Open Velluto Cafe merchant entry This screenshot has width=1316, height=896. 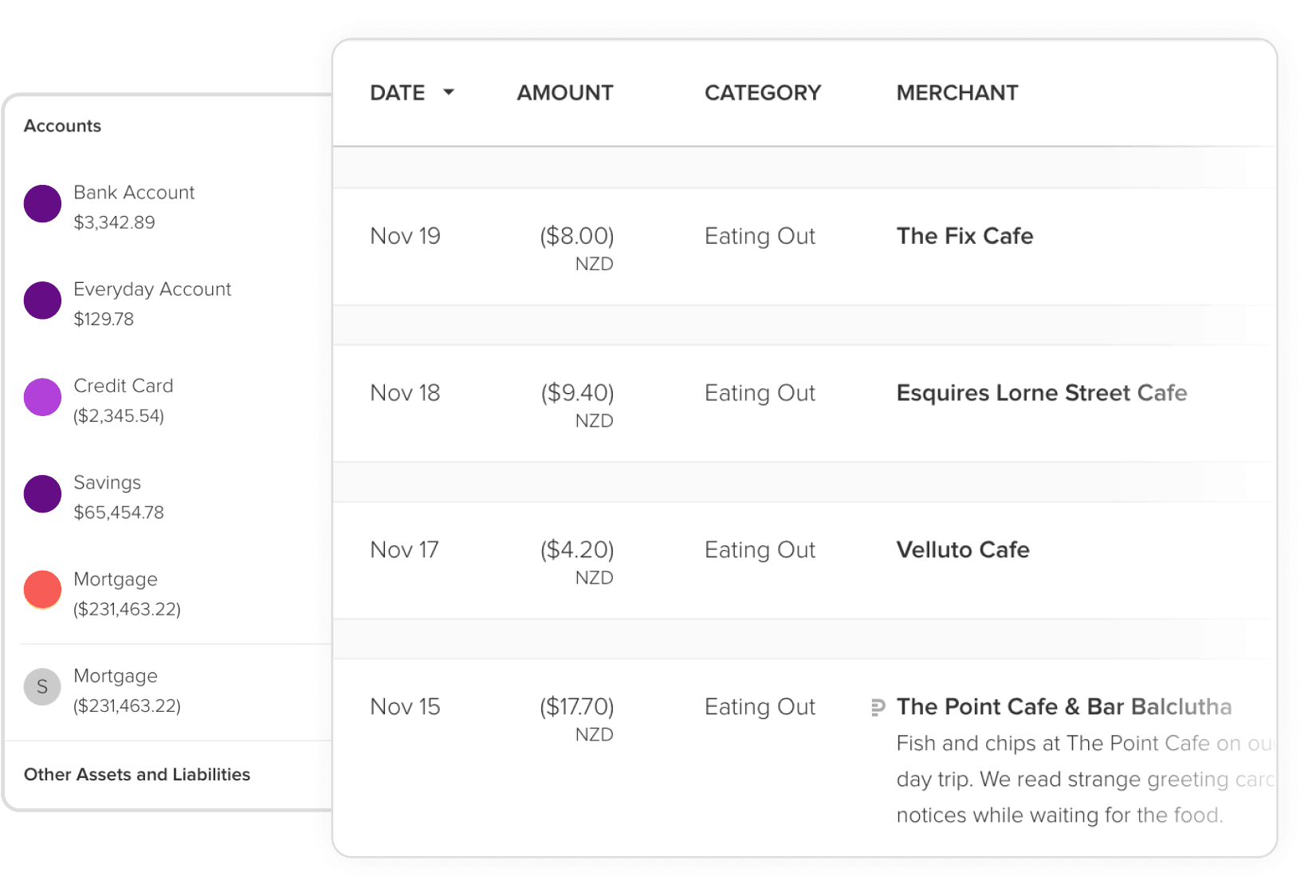(x=962, y=550)
